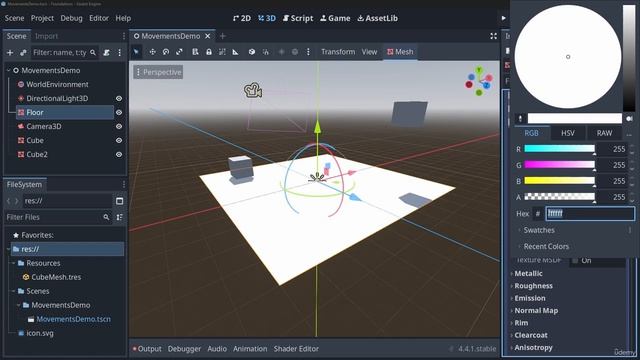Toggle visibility of the Cube node
This screenshot has height=360, width=640.
tap(119, 140)
